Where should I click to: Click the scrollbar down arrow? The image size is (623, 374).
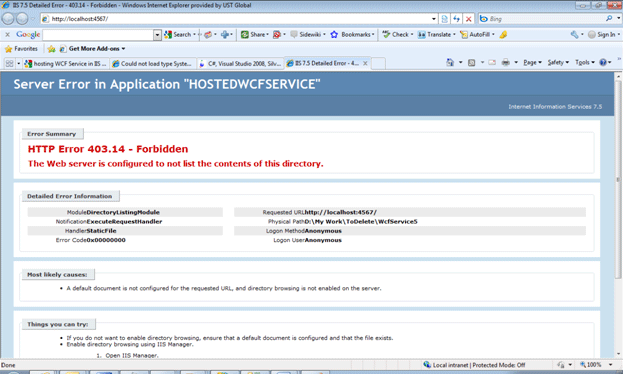click(618, 354)
